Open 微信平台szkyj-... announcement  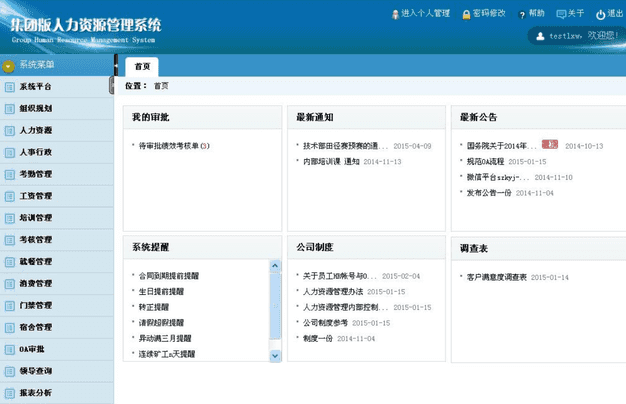coord(498,177)
